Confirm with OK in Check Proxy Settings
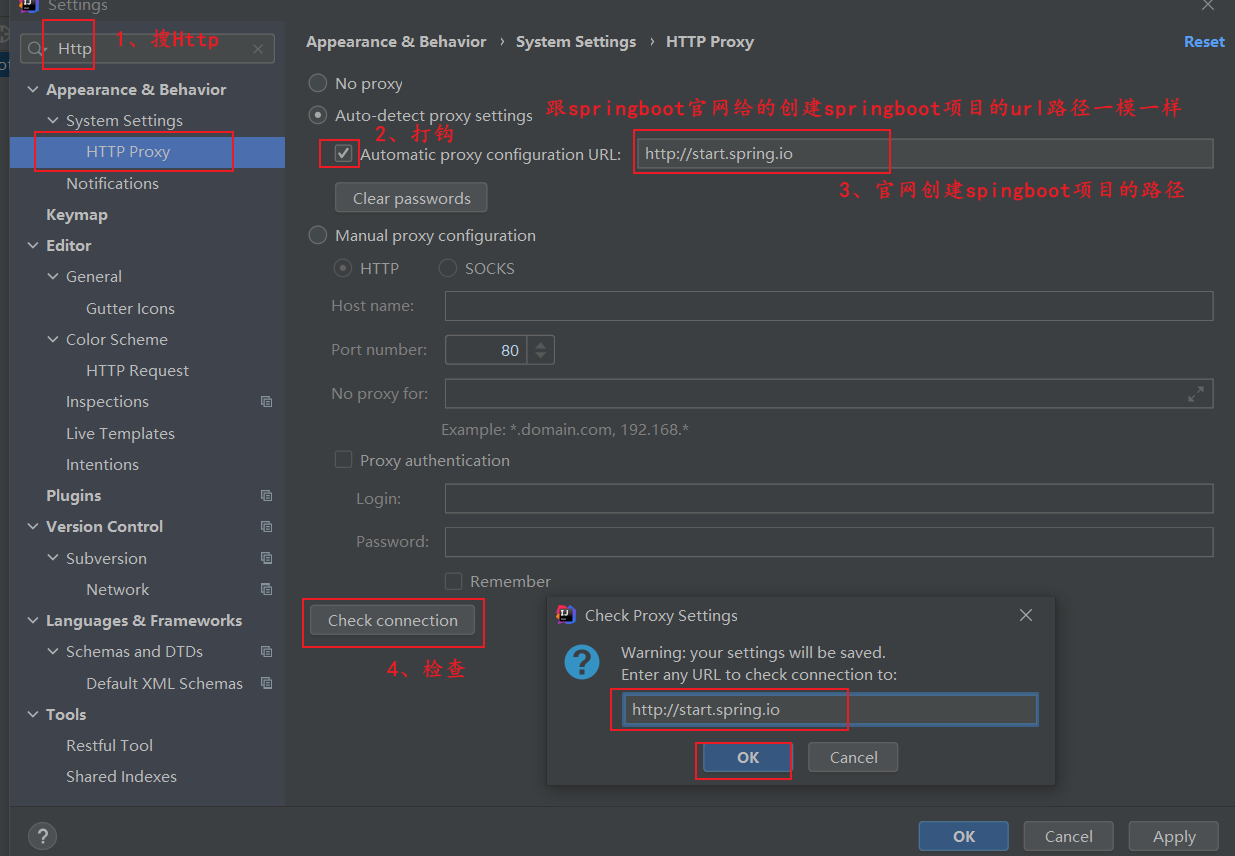The image size is (1235, 856). pyautogui.click(x=748, y=758)
